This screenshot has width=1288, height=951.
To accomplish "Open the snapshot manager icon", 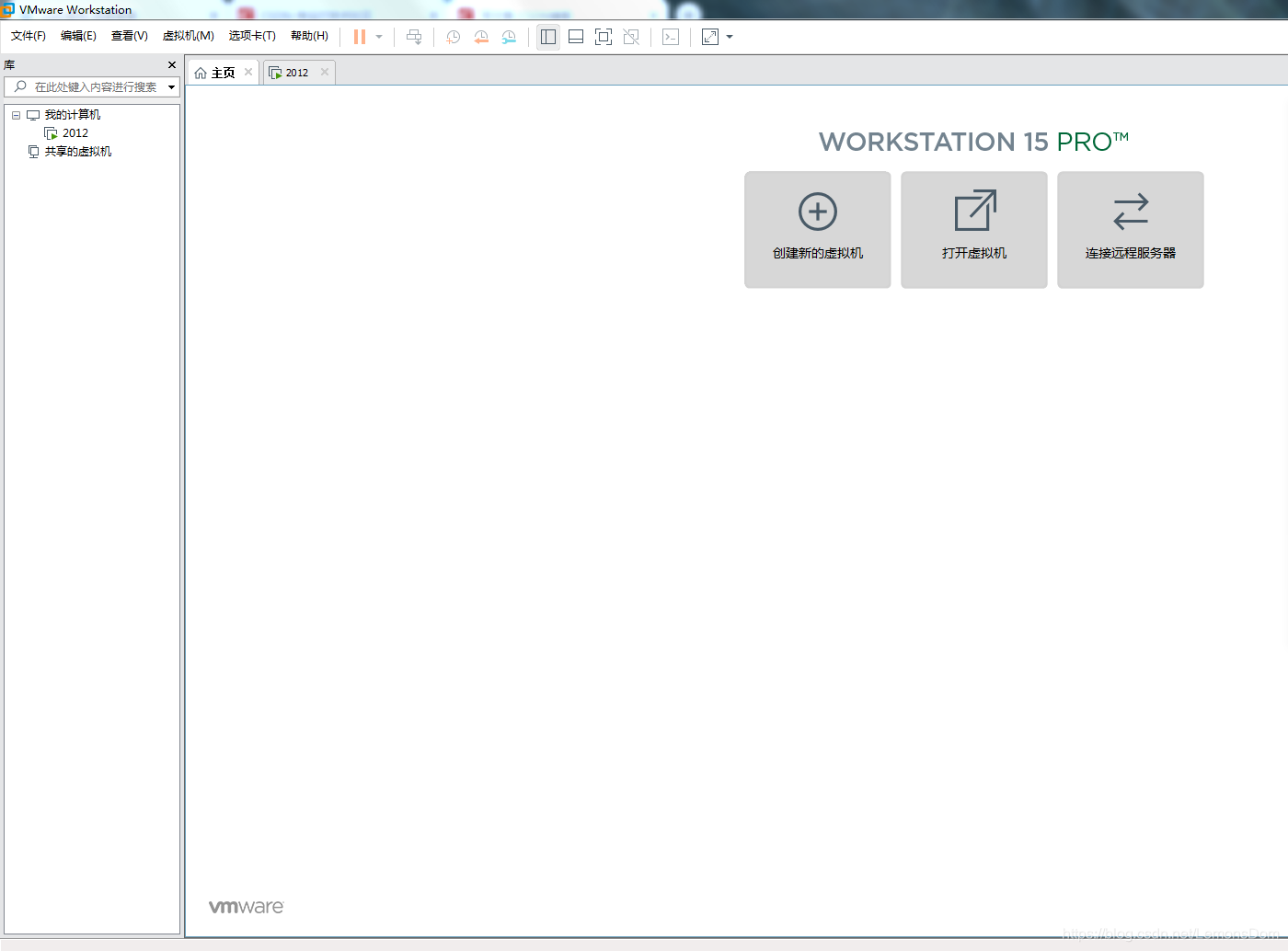I will click(x=509, y=37).
